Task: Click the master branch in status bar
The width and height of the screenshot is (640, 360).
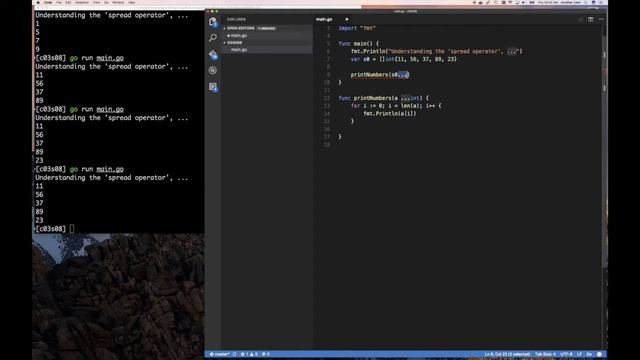Action: 220,354
